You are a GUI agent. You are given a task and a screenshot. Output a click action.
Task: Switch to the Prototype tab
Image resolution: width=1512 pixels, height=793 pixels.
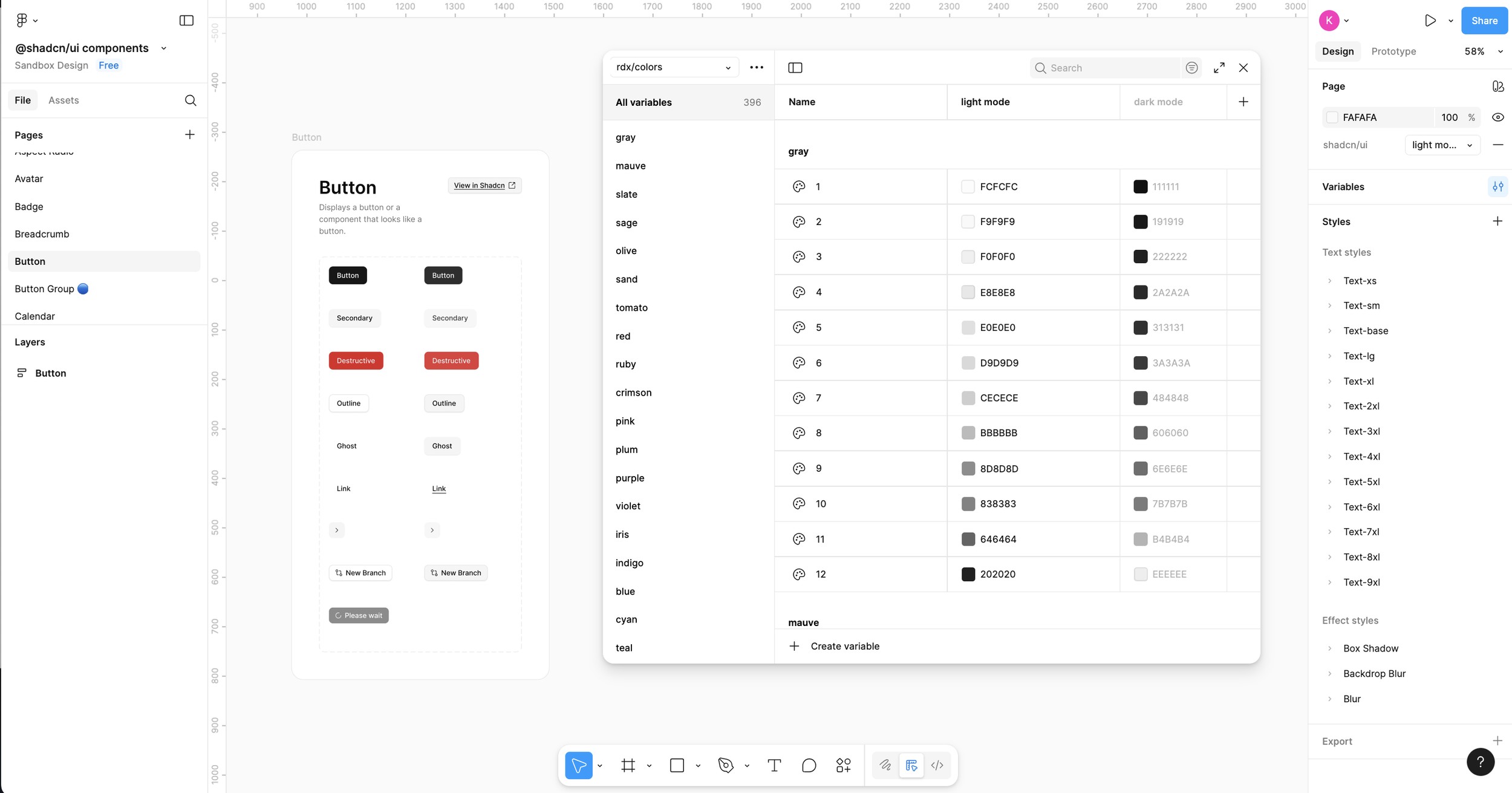1393,51
